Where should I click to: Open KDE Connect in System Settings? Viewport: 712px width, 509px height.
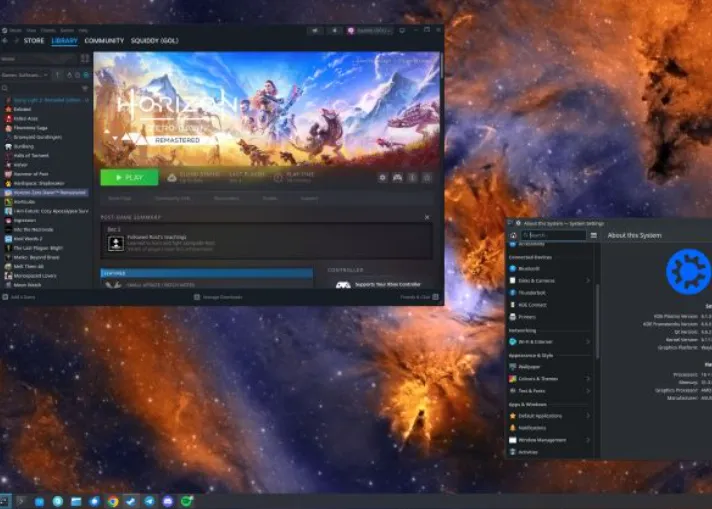[551, 305]
